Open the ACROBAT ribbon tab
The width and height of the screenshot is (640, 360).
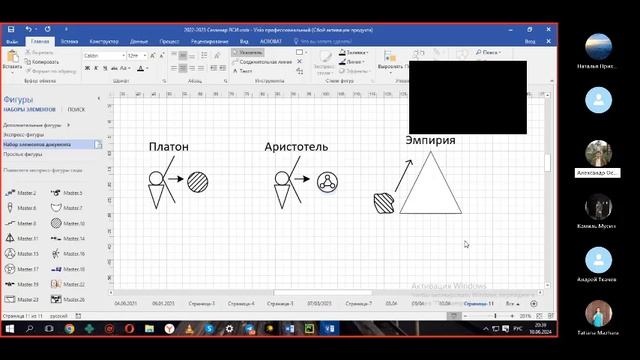(271, 42)
